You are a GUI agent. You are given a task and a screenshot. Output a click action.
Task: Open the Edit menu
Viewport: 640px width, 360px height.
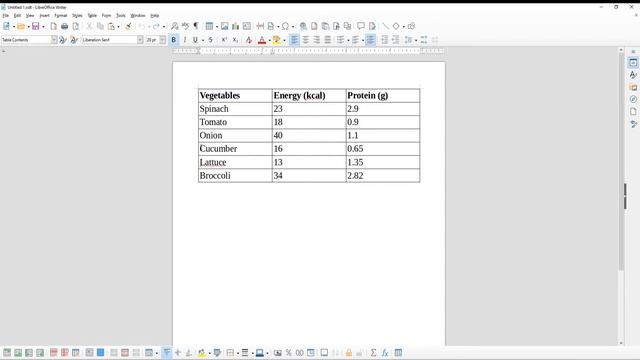point(17,16)
